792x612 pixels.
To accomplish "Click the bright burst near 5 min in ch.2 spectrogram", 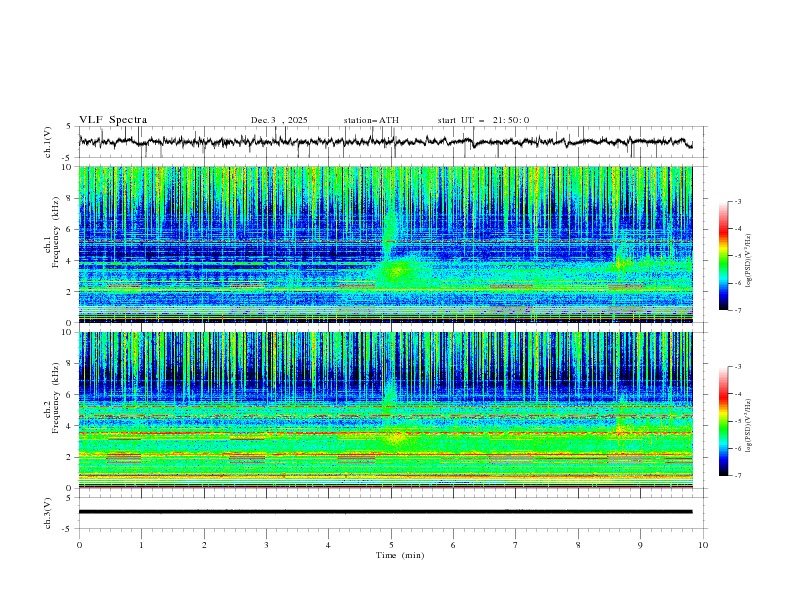I will [395, 437].
